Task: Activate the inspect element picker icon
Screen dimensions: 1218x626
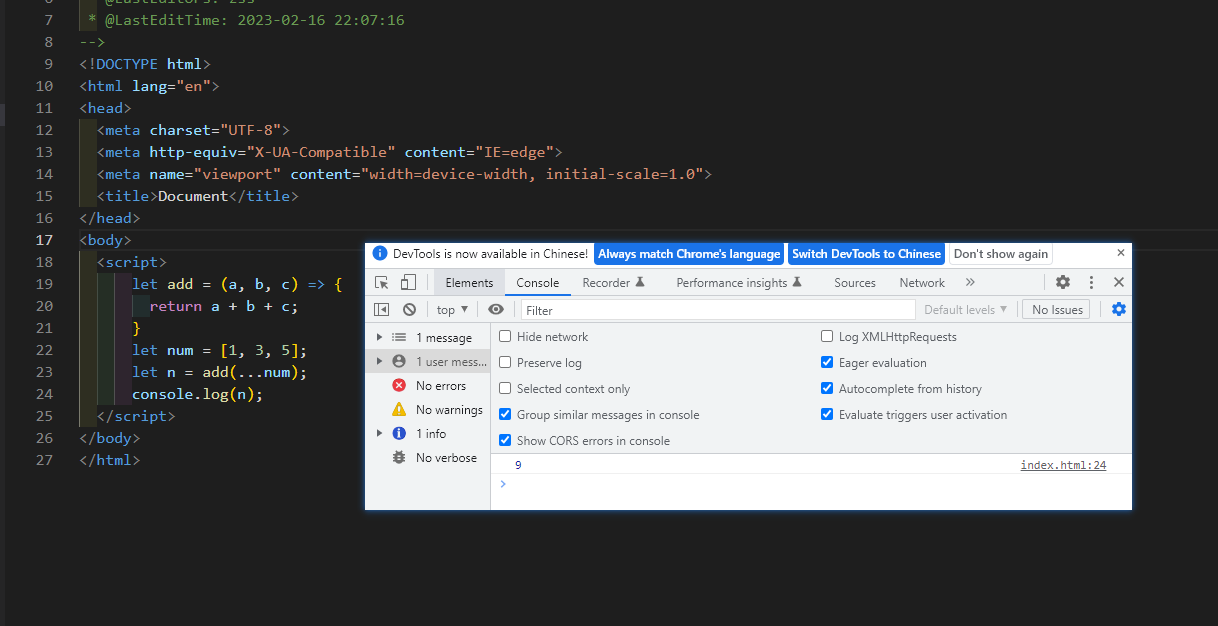Action: pyautogui.click(x=382, y=283)
